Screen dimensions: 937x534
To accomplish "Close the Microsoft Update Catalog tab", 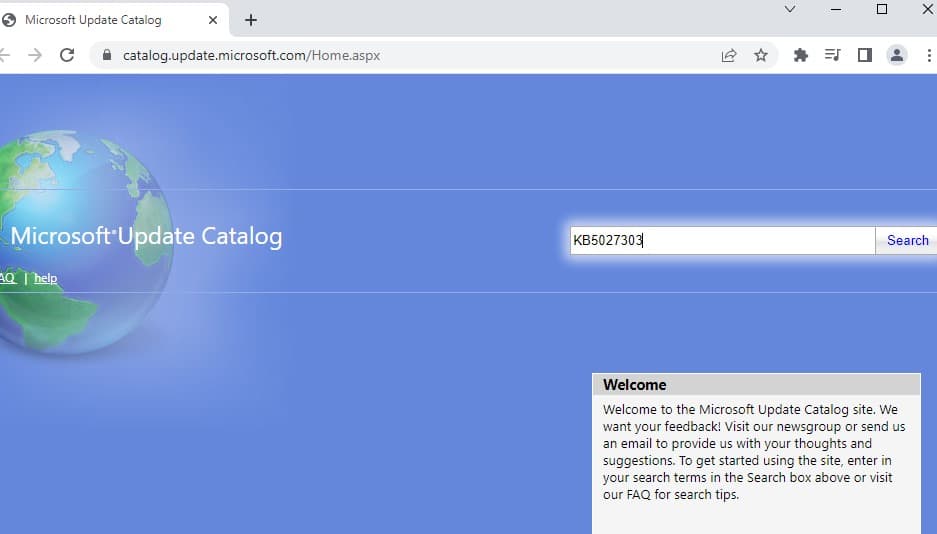I will [x=213, y=20].
